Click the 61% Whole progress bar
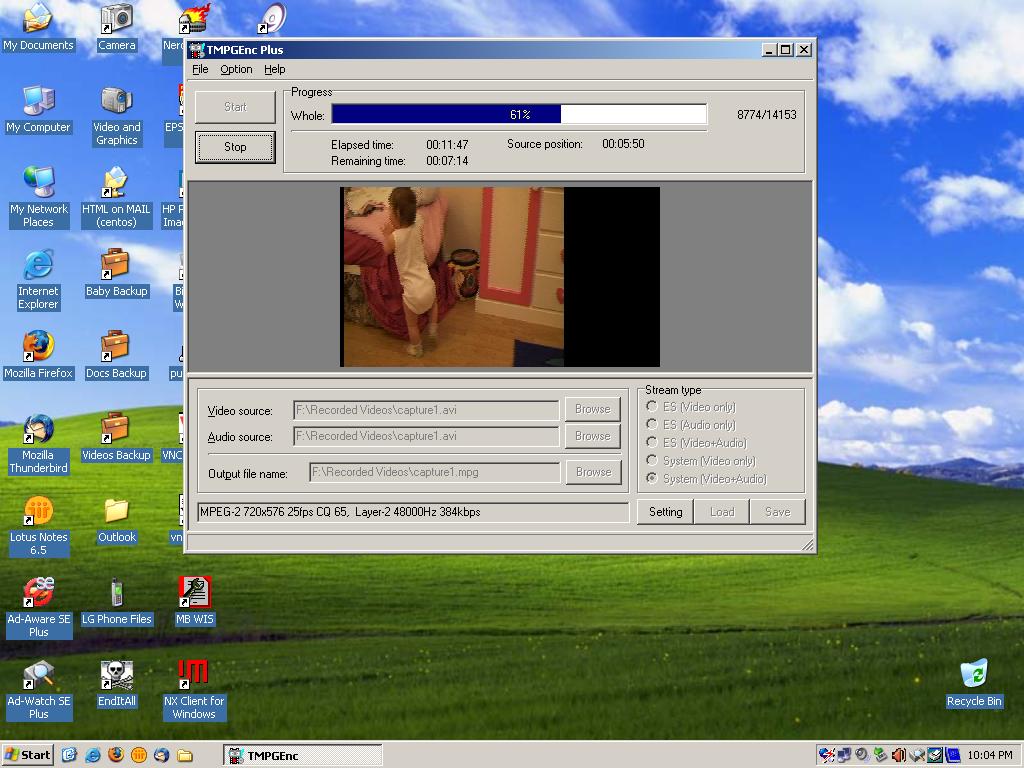The width and height of the screenshot is (1024, 768). 519,114
